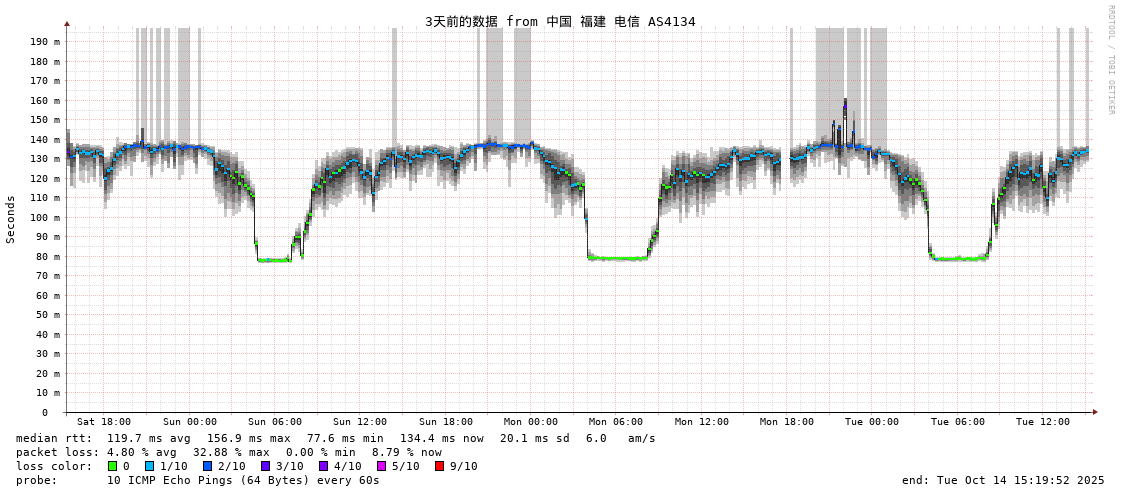Click the green 0 loss color swatch

point(113,466)
